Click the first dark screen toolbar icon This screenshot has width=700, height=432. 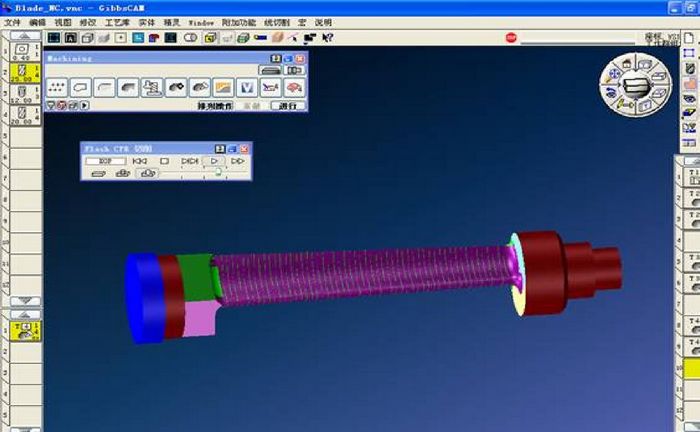pyautogui.click(x=54, y=38)
